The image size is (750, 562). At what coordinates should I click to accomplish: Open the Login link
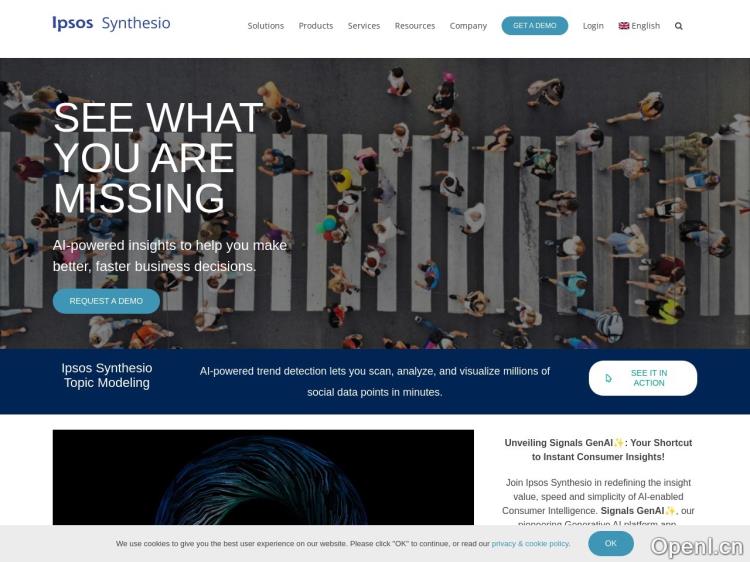593,26
